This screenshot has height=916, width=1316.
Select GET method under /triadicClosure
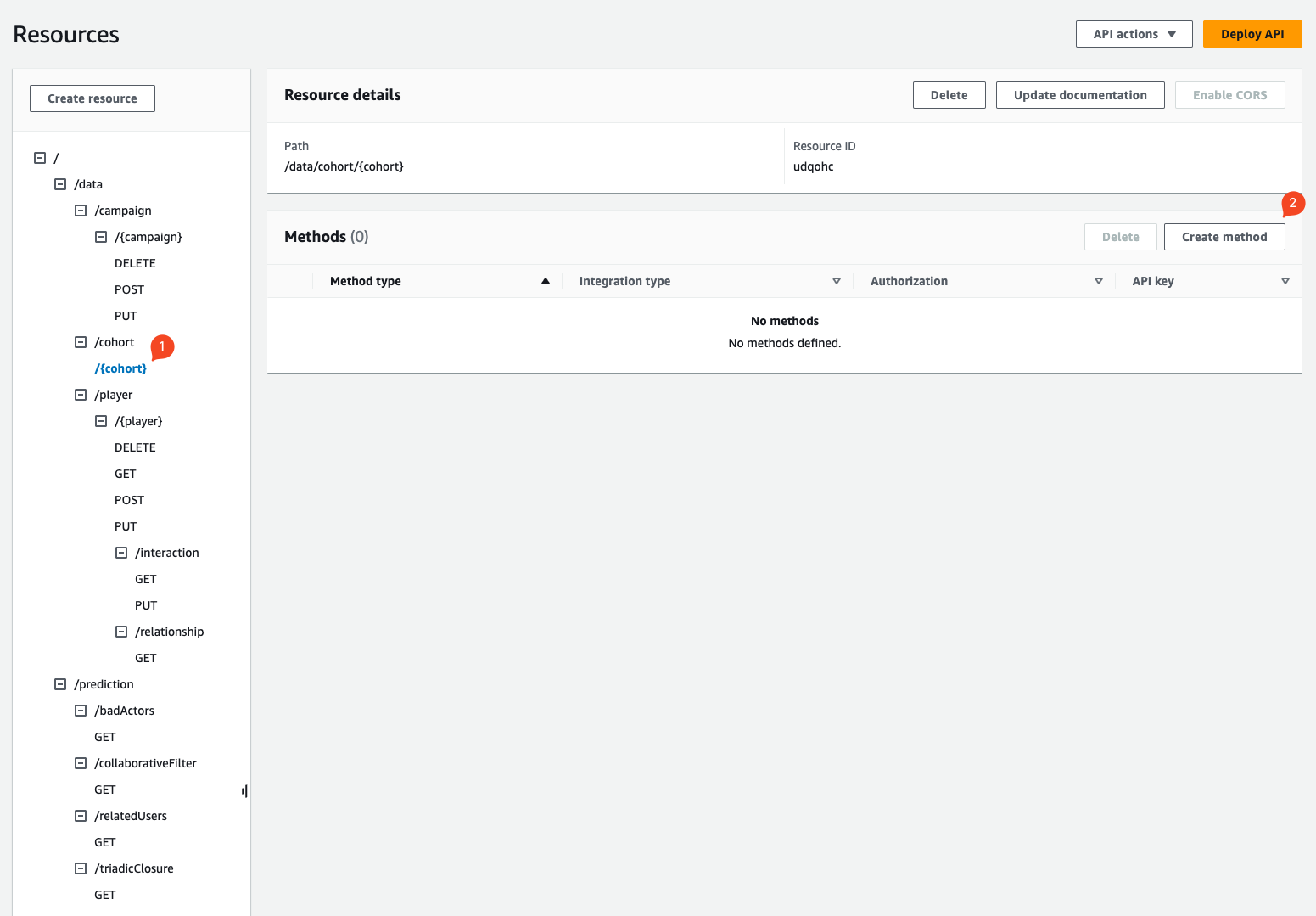coord(105,895)
